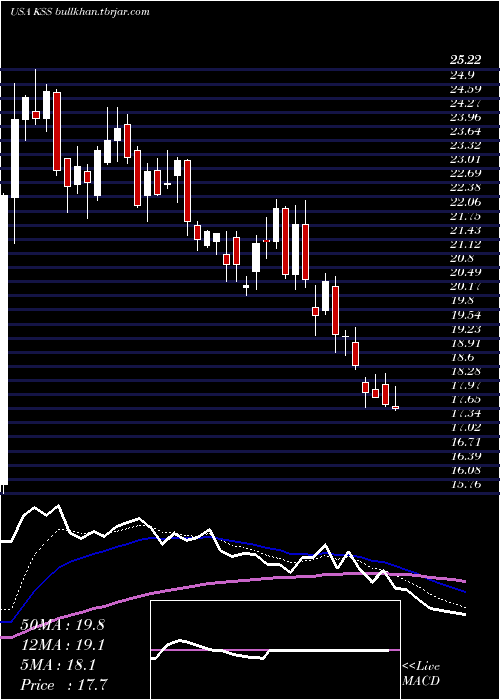Click the 25.22 price axis label
Screen dimensions: 500x700
466,61
